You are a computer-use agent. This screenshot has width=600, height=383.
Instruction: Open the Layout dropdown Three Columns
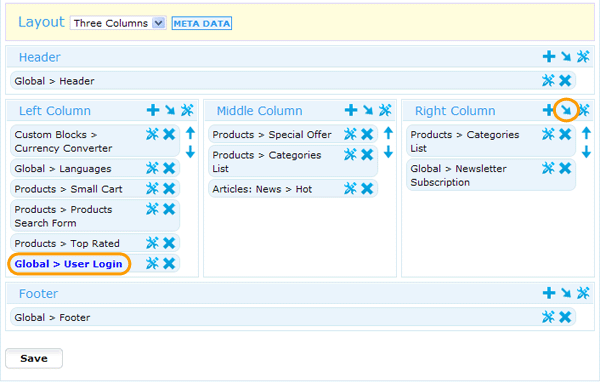[x=118, y=23]
